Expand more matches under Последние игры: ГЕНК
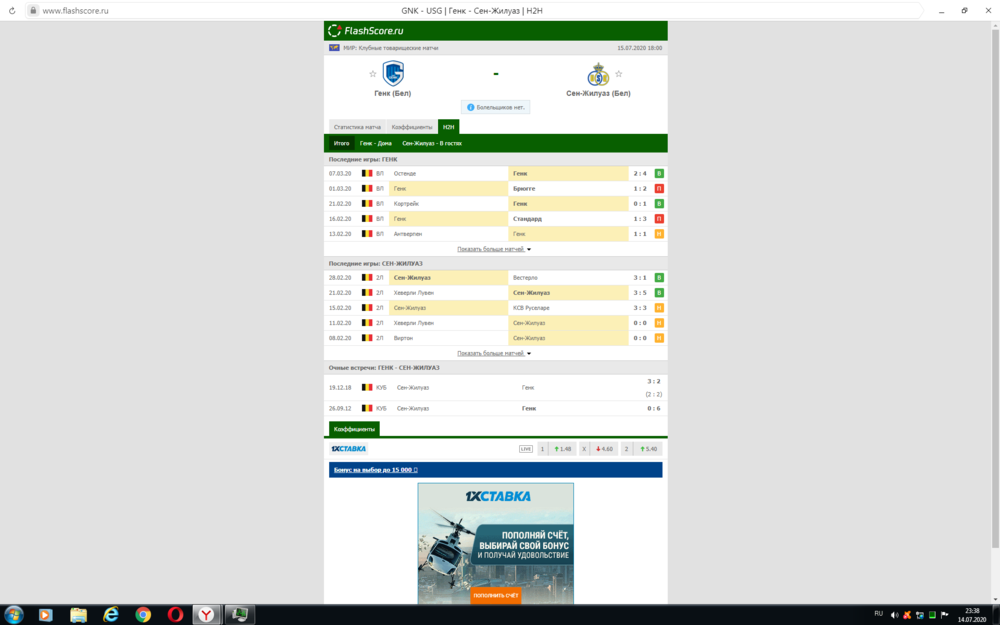 click(494, 249)
